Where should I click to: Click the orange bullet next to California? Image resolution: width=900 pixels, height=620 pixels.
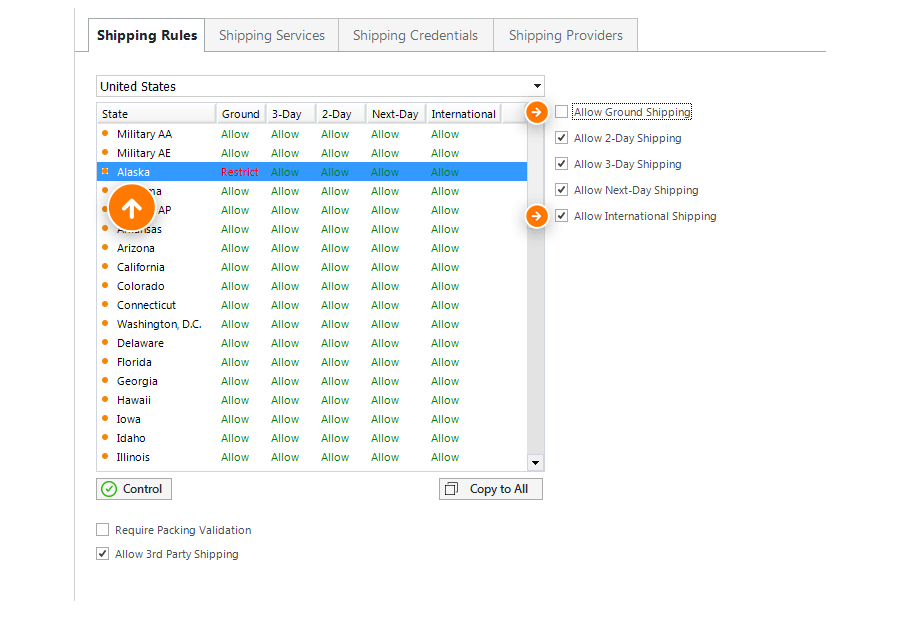105,266
